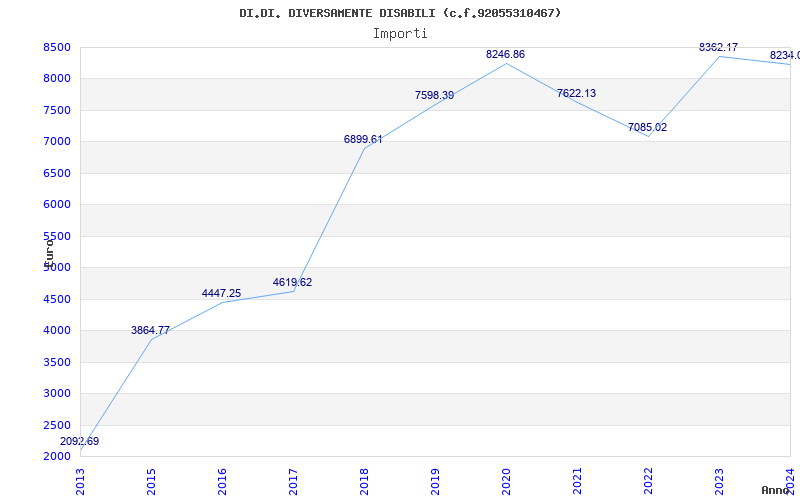
Task: Click the 4000 y-axis value
Action: tap(57, 331)
